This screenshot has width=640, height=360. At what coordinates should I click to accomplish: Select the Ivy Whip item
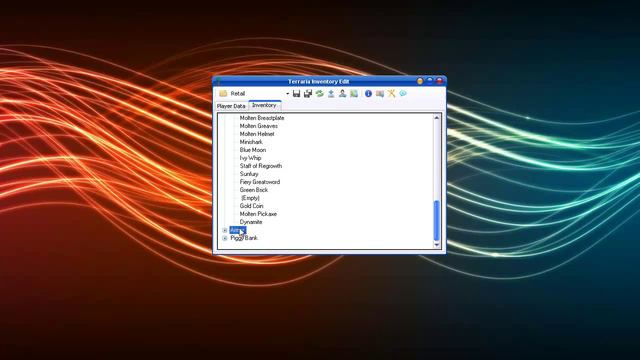(250, 158)
